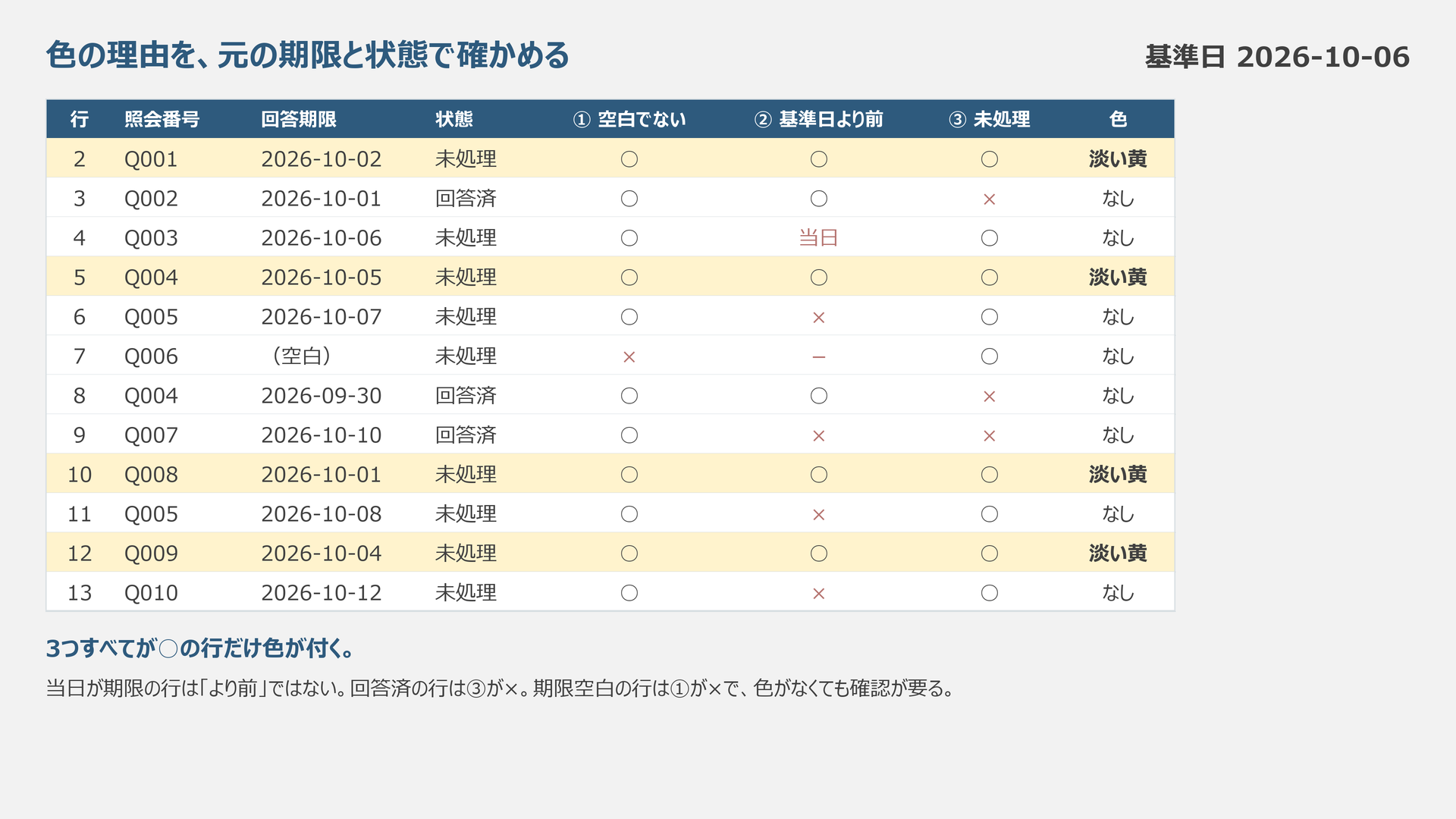1456x819 pixels.
Task: Click the date 2026-10-02
Action: (322, 159)
